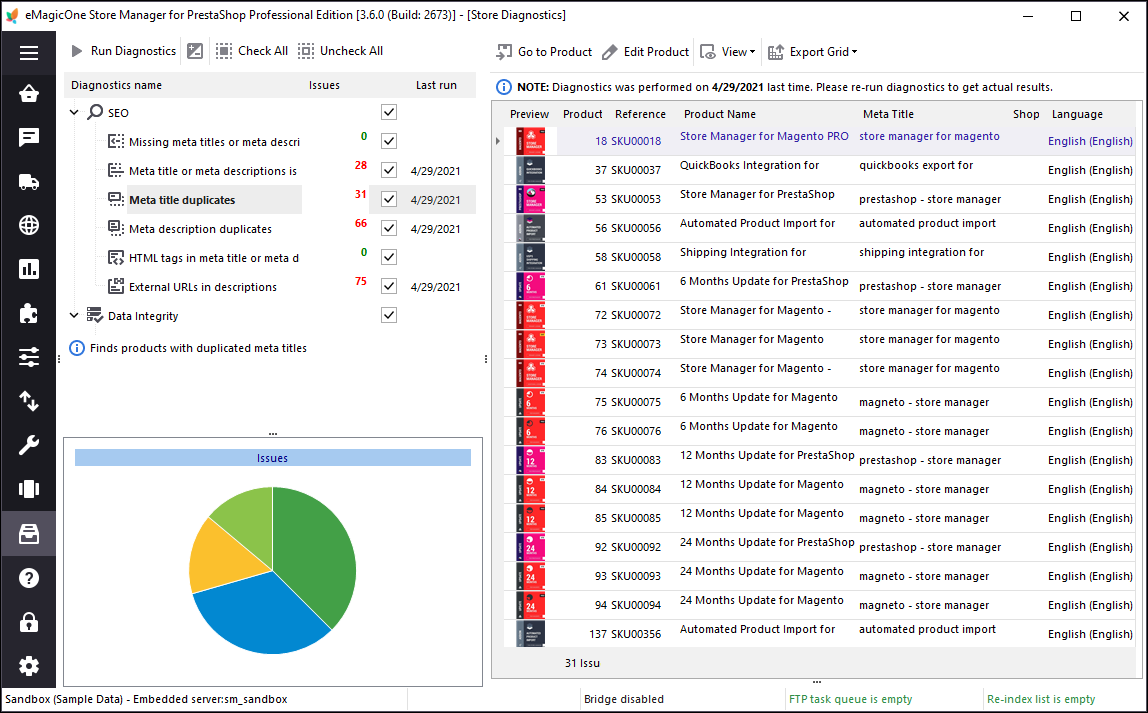
Task: Open the highlighted store diagnostics sidebar icon
Action: tap(29, 534)
